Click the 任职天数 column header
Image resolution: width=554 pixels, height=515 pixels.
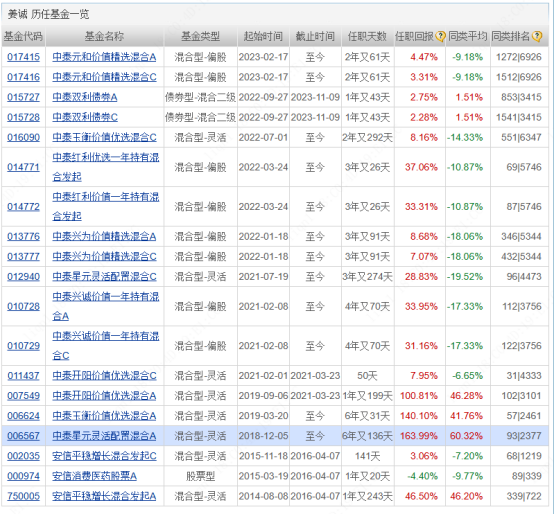pos(367,36)
